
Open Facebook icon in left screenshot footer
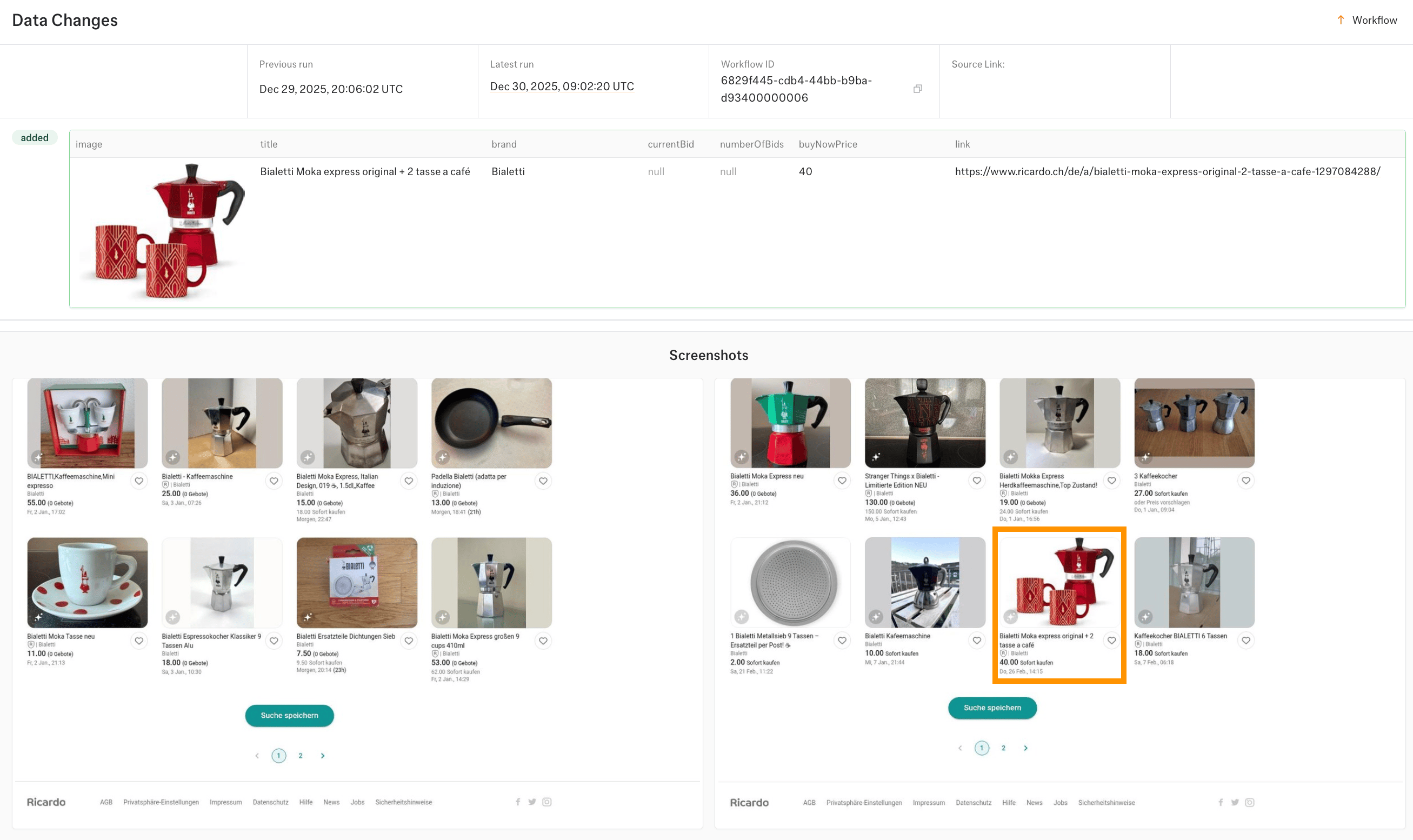pyautogui.click(x=518, y=802)
